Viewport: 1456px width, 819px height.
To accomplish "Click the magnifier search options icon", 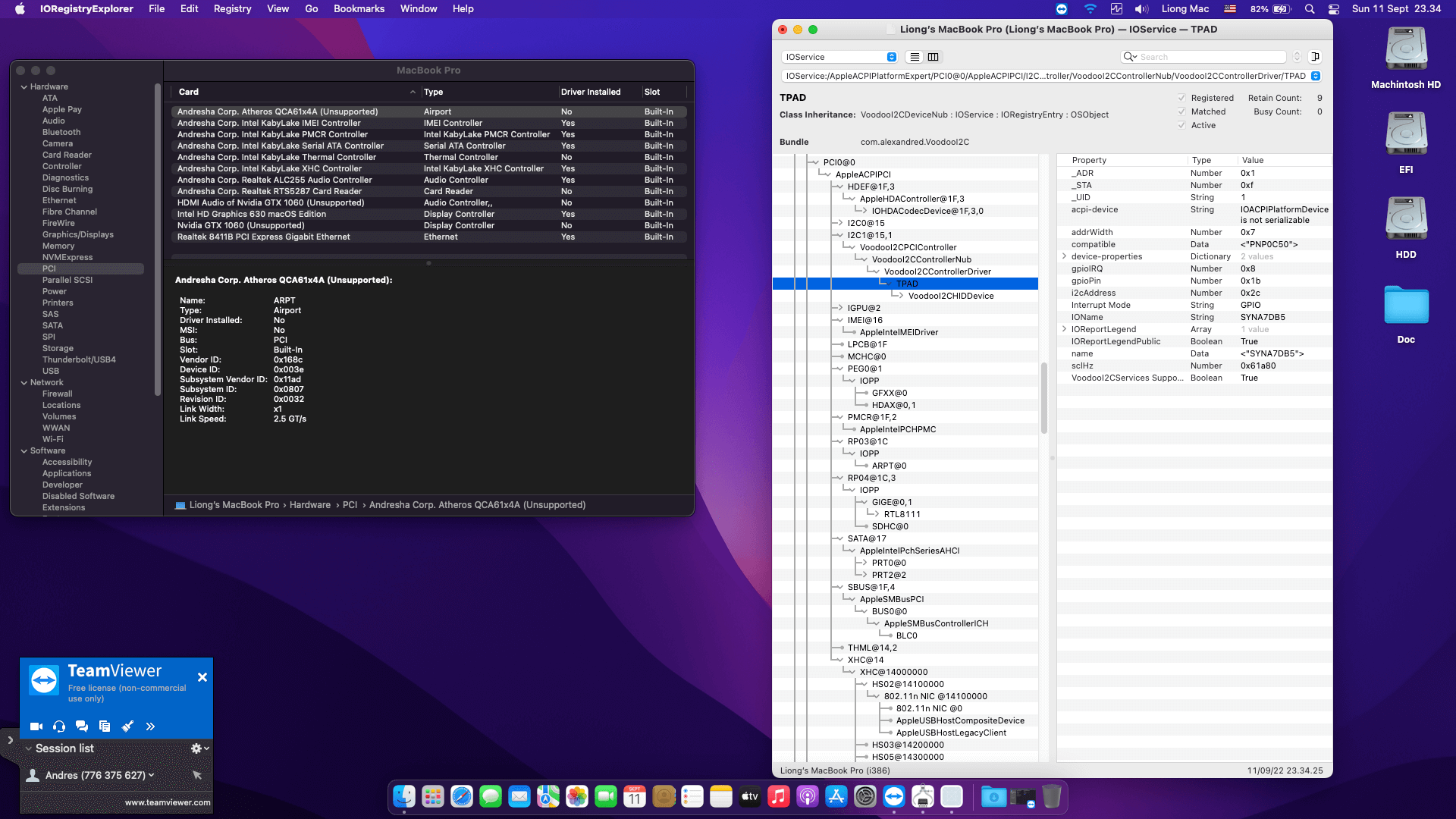I will point(1130,57).
